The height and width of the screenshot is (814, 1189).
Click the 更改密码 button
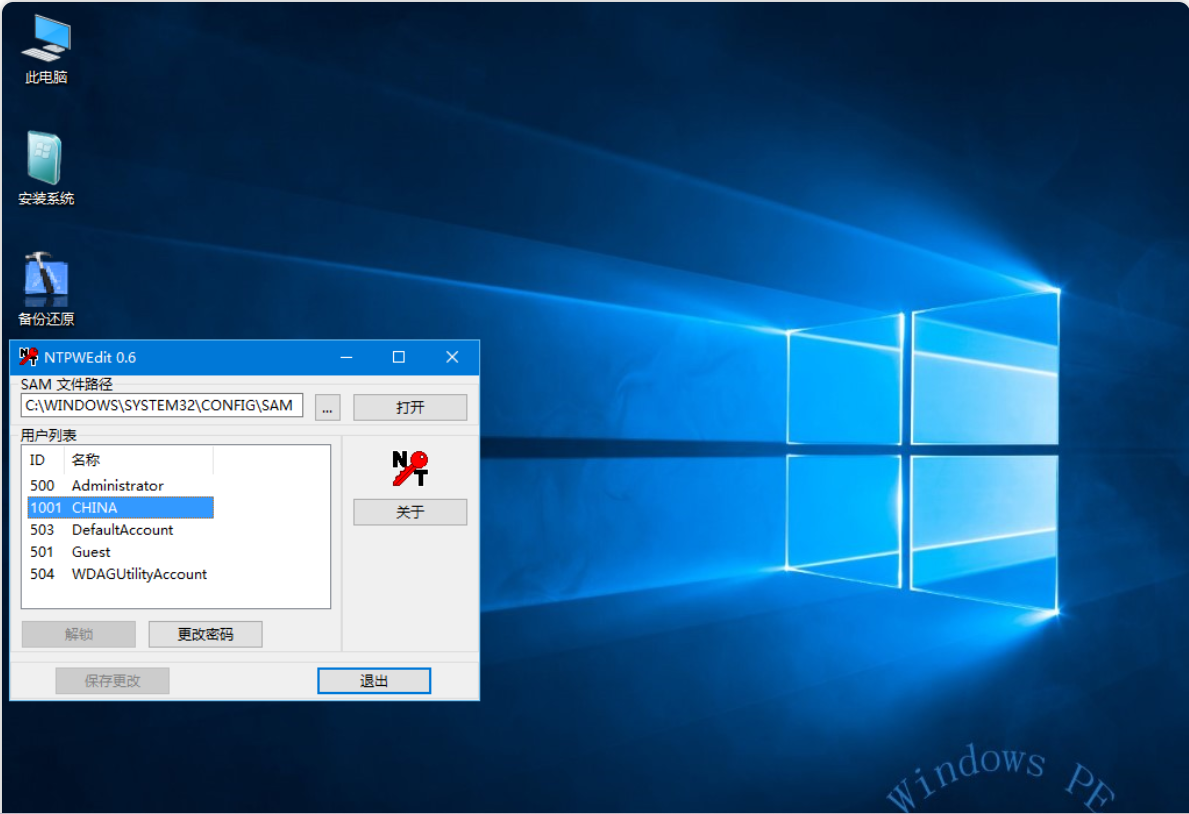pos(205,634)
